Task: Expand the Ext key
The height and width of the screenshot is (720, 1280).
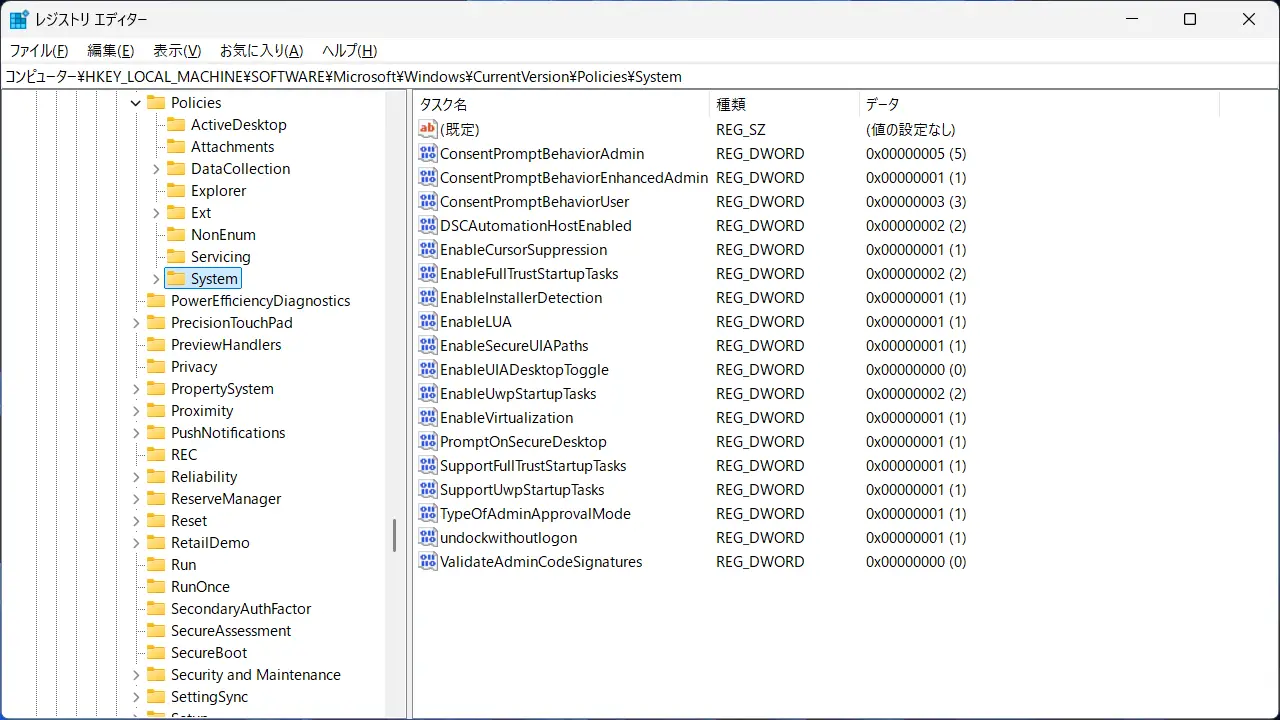Action: point(156,213)
